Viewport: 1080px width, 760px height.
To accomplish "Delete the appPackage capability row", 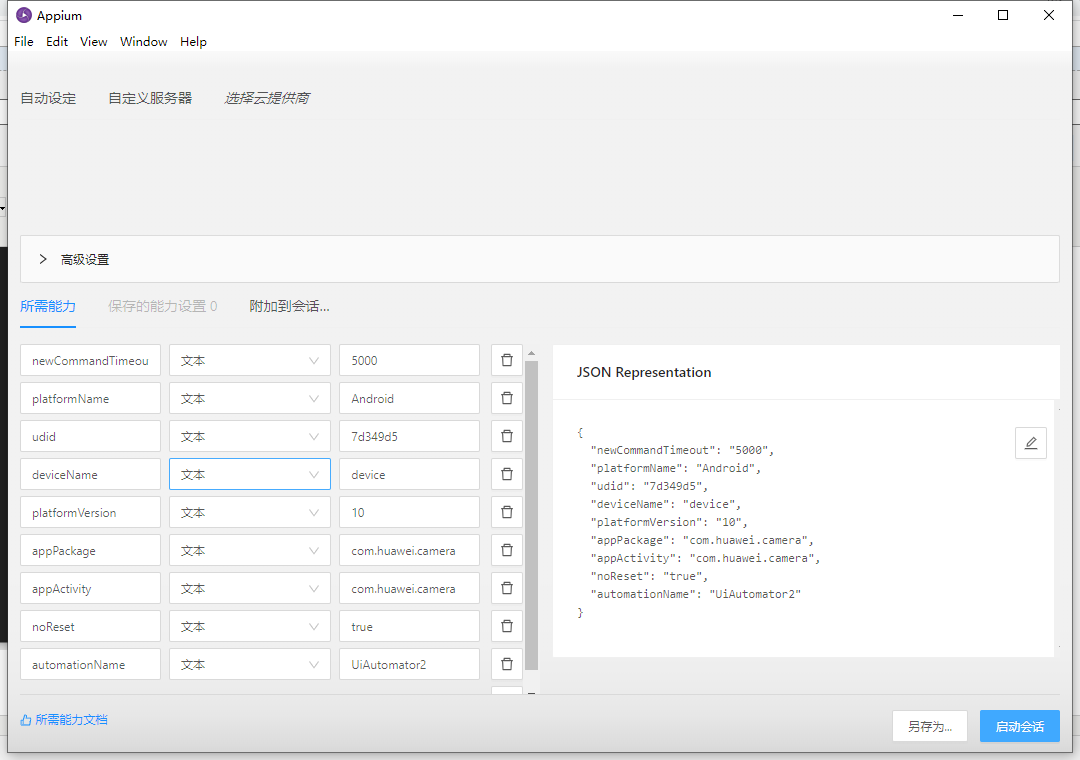I will click(507, 550).
